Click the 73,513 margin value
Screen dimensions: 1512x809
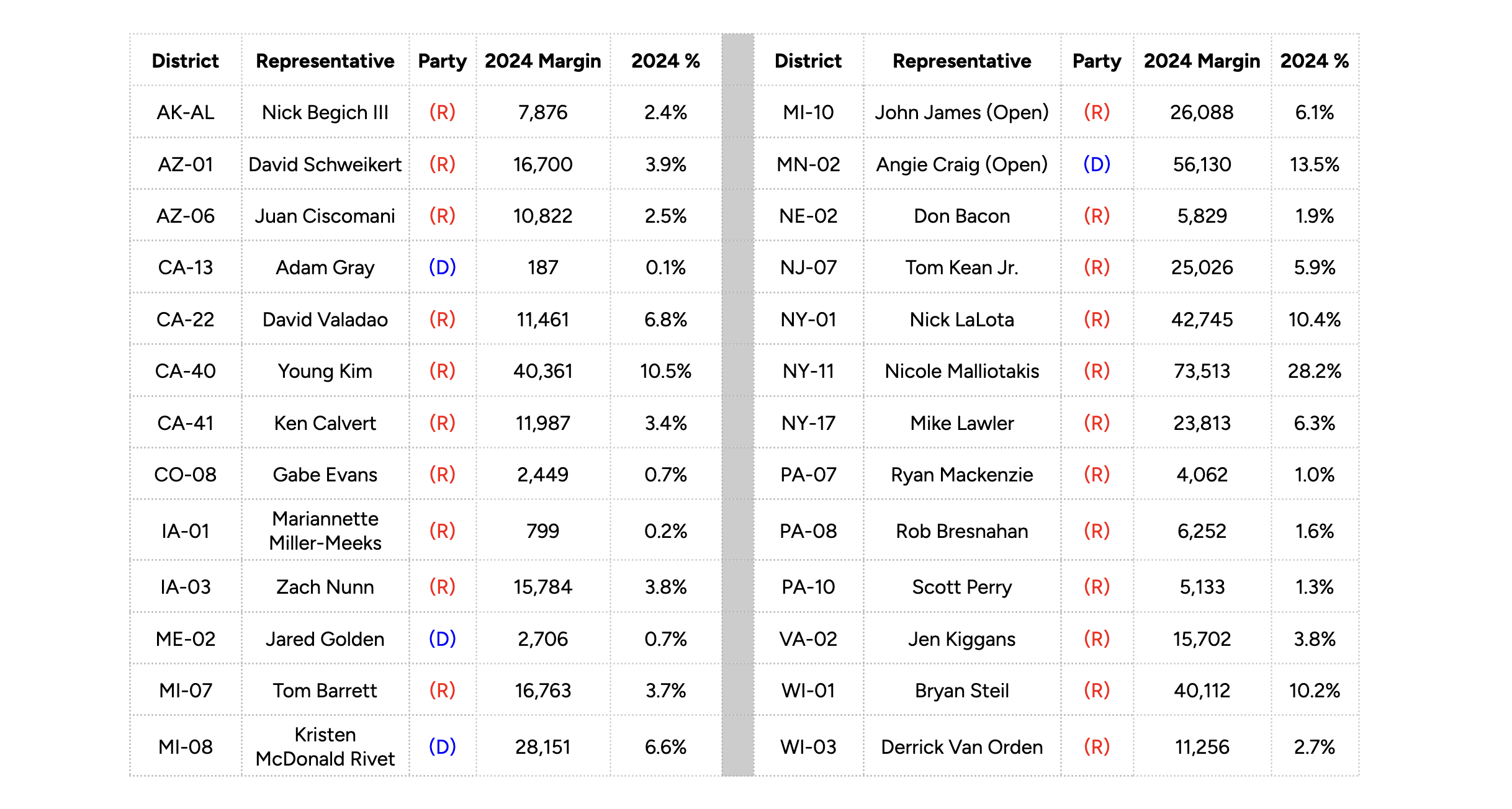1202,371
